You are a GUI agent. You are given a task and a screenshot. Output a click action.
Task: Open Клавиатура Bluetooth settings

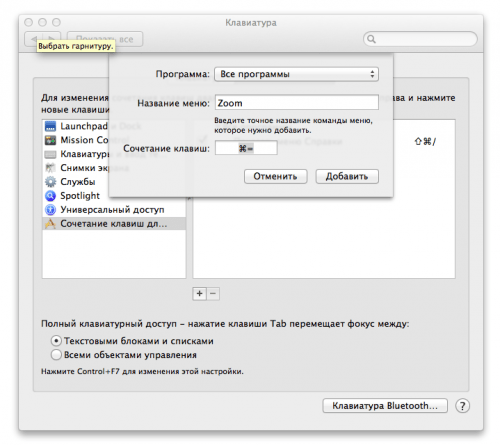[385, 406]
